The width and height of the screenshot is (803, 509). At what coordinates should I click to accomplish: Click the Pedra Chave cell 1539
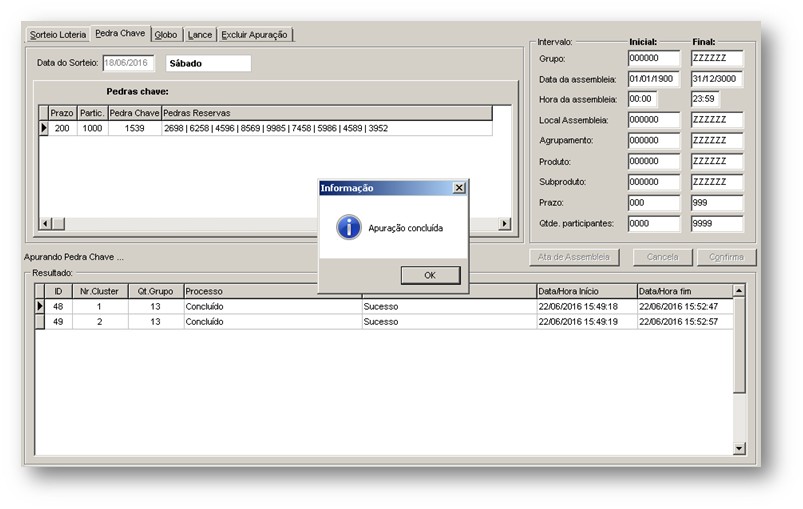(135, 128)
